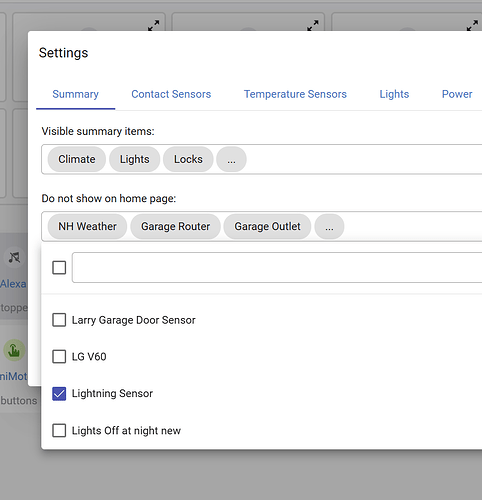
Task: Click the middle card's expand arrows icon
Action: (x=313, y=25)
